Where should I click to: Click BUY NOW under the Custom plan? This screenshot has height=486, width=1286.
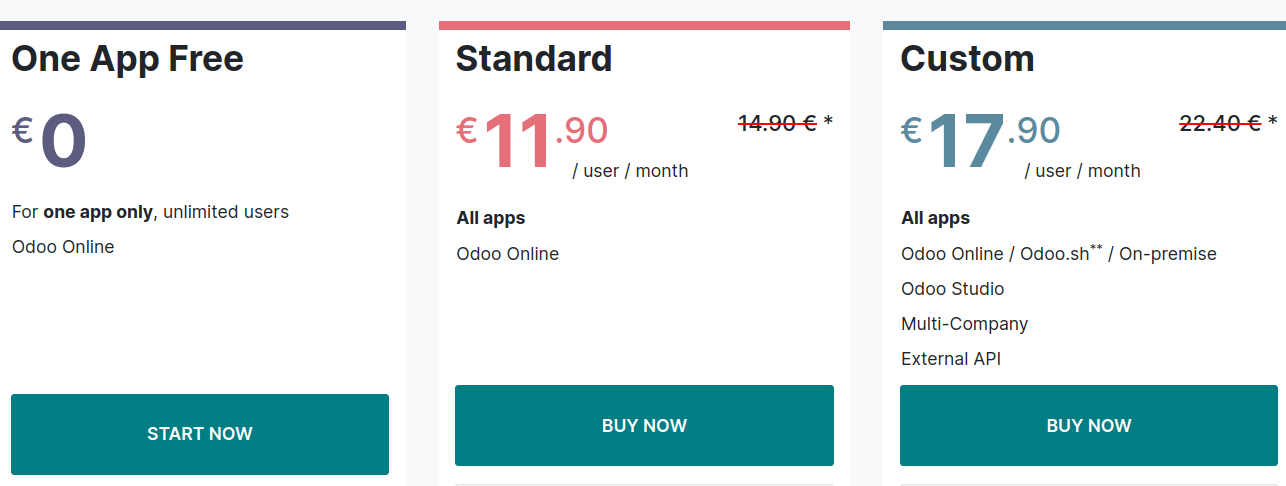tap(1089, 426)
